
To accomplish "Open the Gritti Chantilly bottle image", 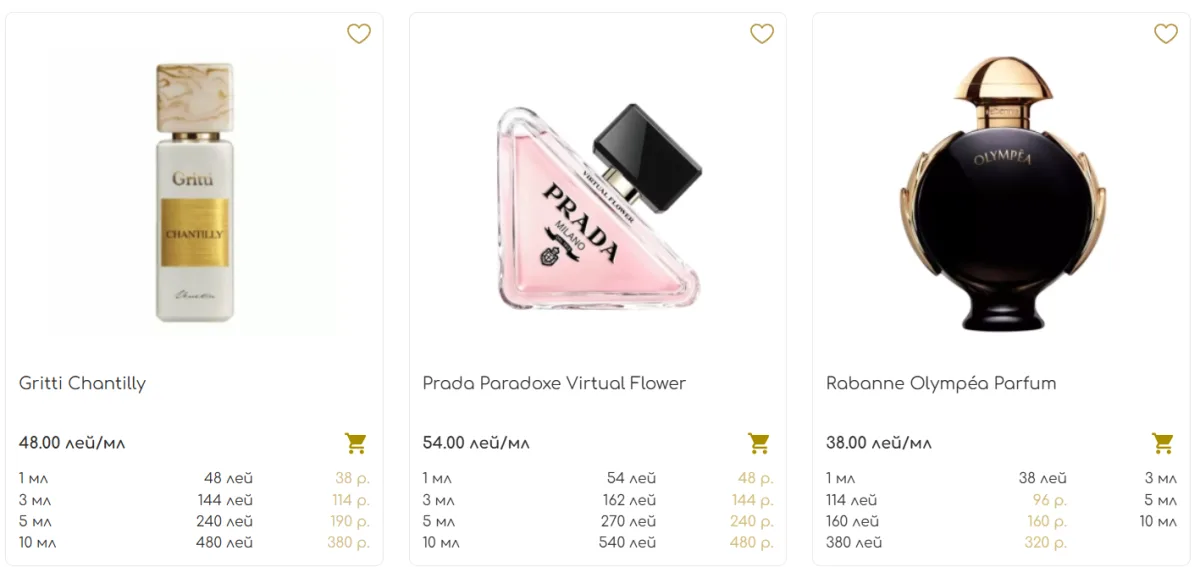I will coord(195,193).
